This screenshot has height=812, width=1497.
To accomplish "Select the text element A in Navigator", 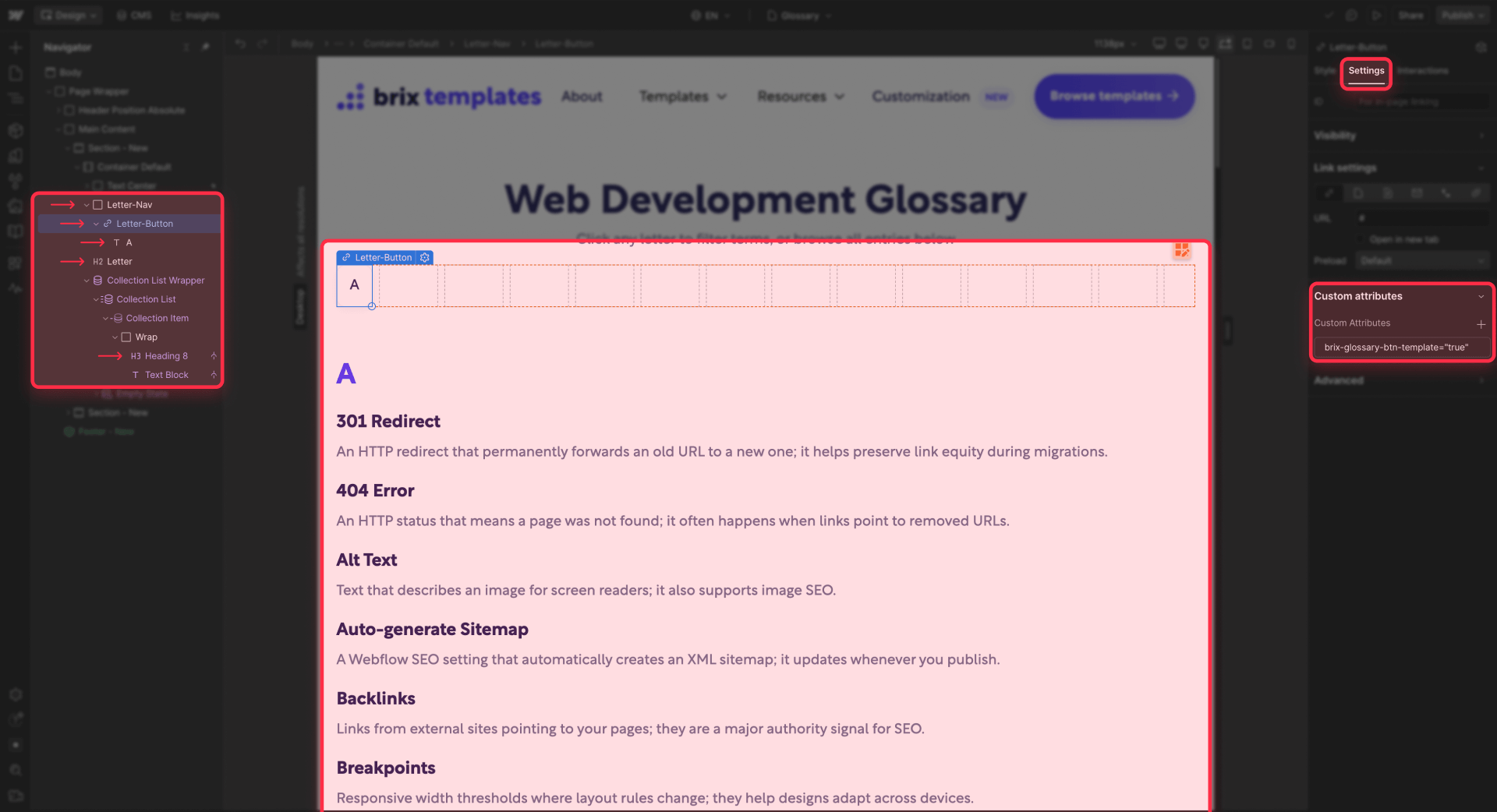I will tap(129, 242).
